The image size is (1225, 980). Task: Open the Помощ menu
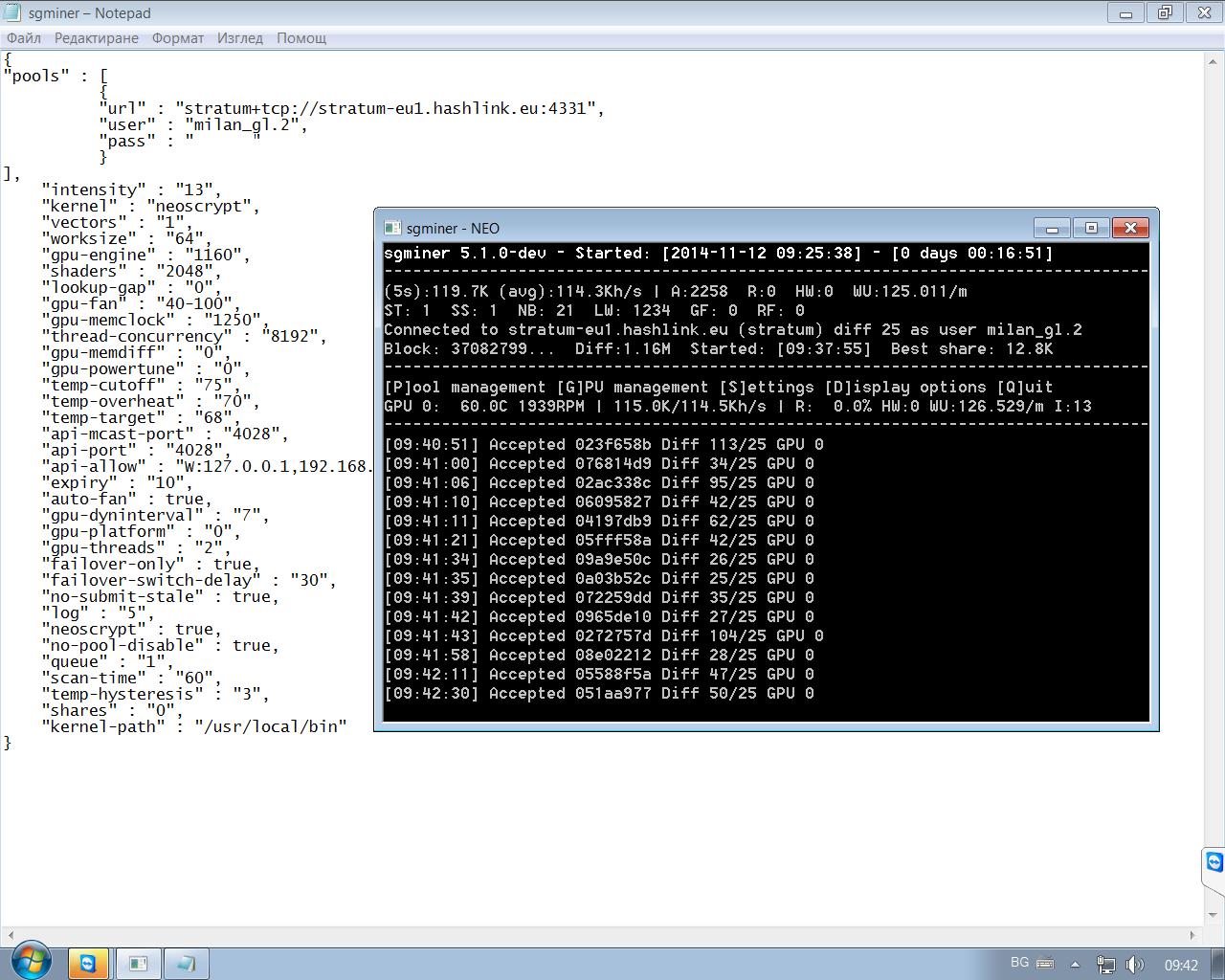click(301, 38)
